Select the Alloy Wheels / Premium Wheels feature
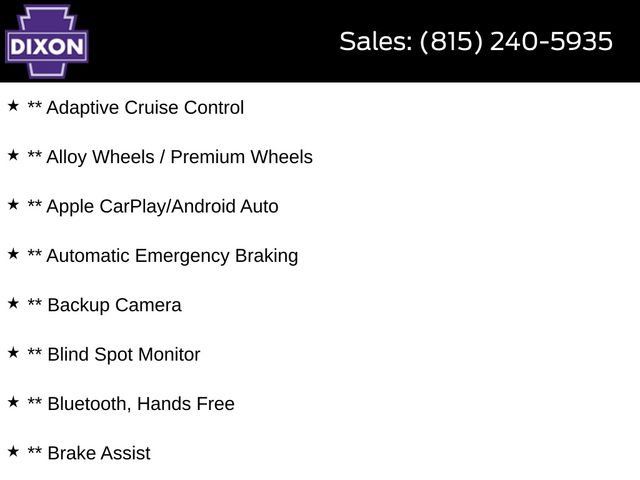The height and width of the screenshot is (480, 640). coord(180,157)
